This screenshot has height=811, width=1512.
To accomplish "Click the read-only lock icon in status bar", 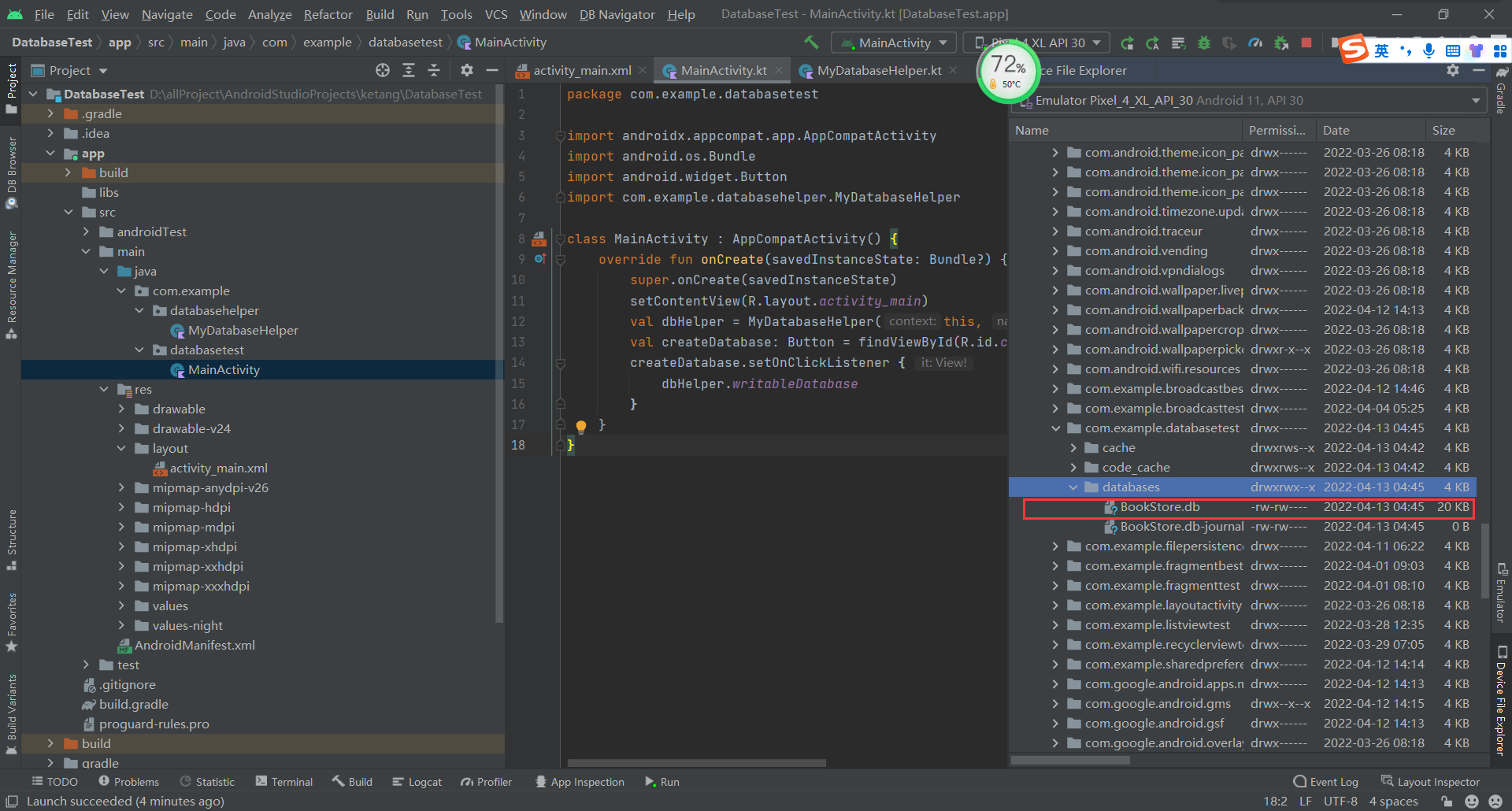I will pyautogui.click(x=1446, y=802).
